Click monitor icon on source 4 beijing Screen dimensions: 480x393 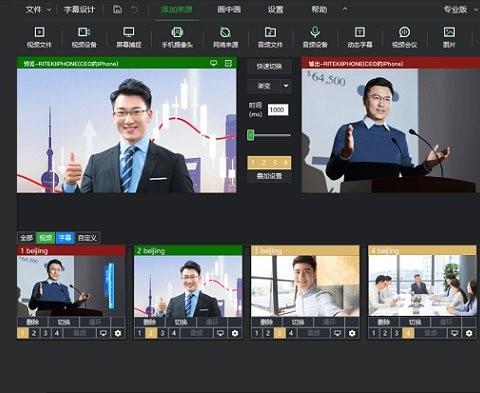(x=454, y=333)
